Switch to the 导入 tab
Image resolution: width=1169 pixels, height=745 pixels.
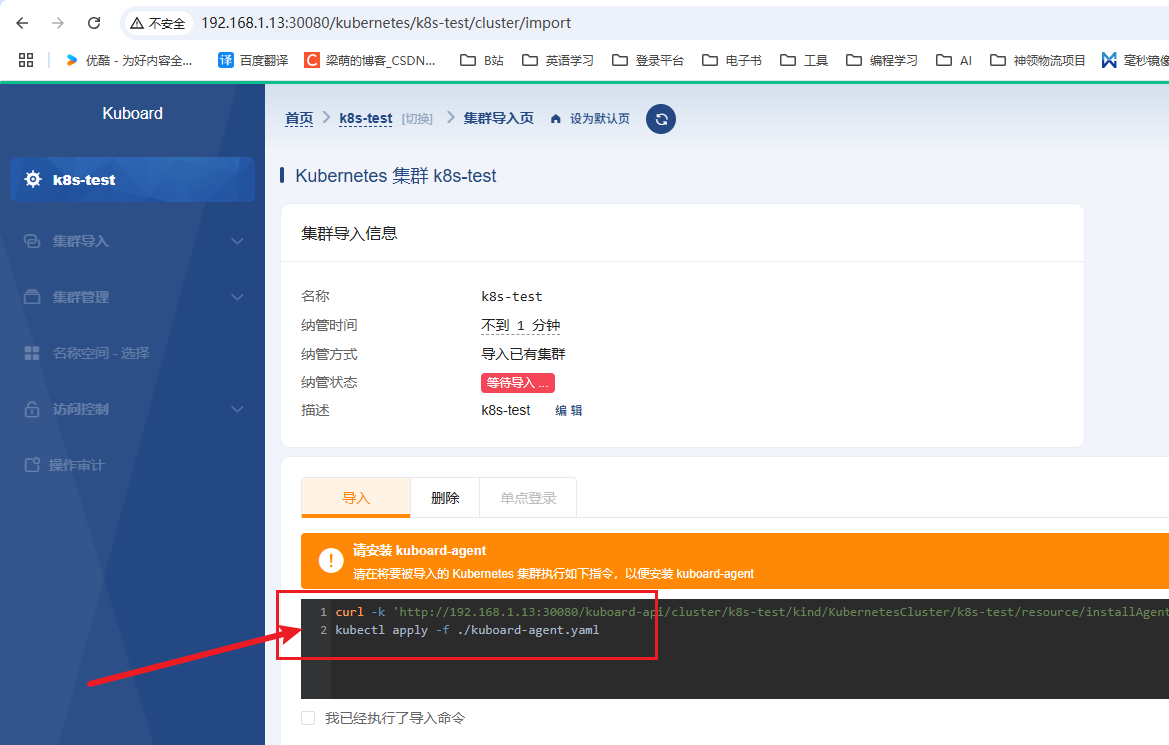(x=356, y=497)
